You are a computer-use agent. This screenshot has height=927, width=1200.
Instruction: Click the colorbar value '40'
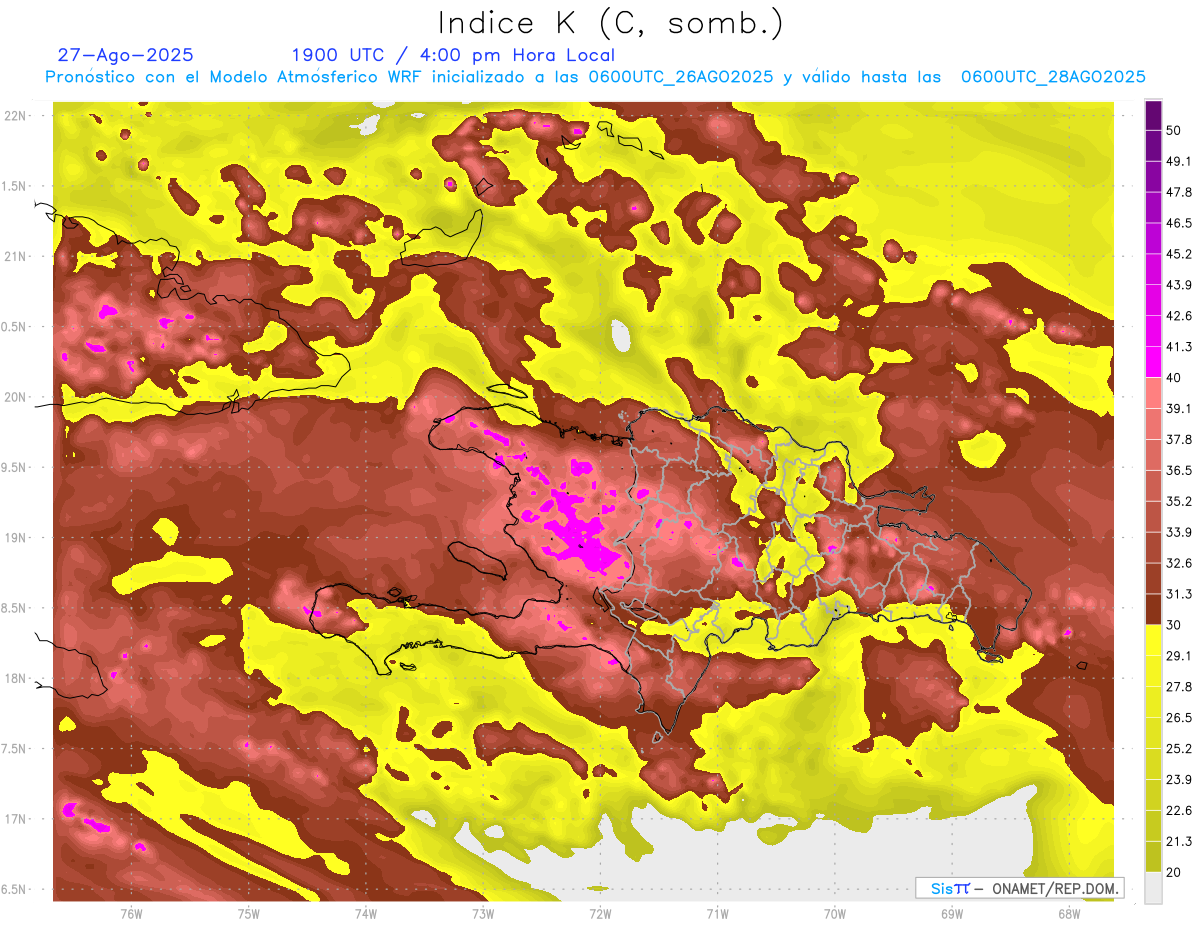(x=1174, y=377)
